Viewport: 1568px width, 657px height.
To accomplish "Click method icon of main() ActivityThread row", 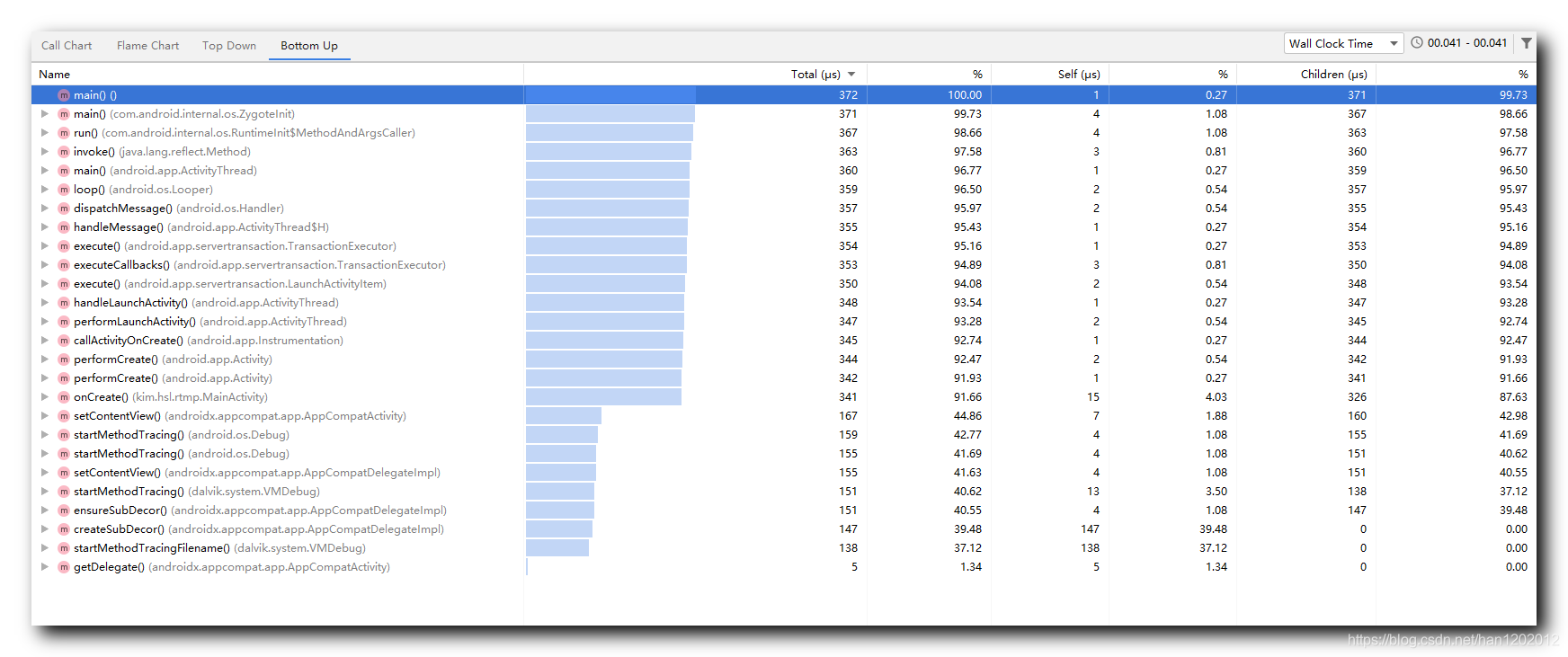I will (64, 171).
